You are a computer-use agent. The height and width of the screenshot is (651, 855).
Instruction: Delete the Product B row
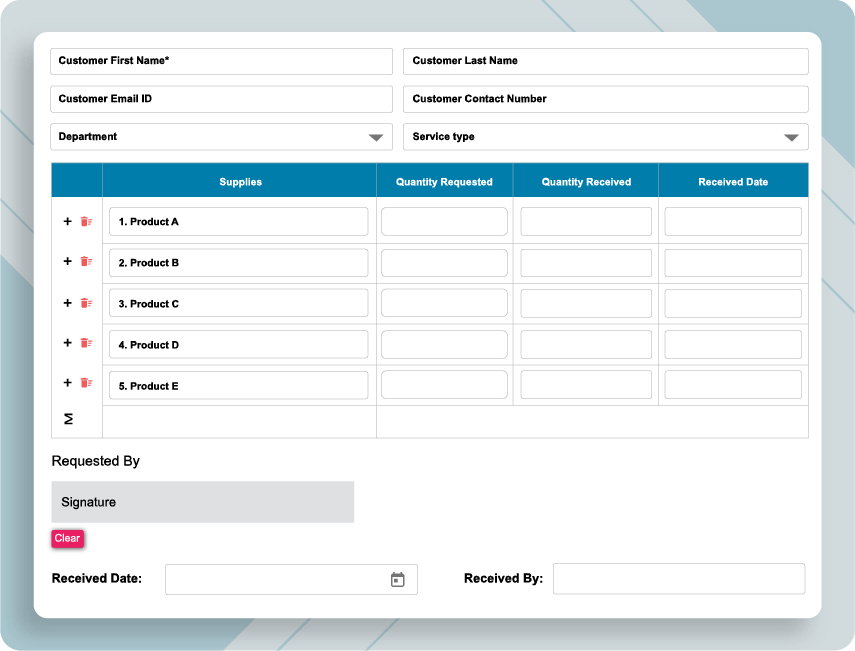(86, 262)
